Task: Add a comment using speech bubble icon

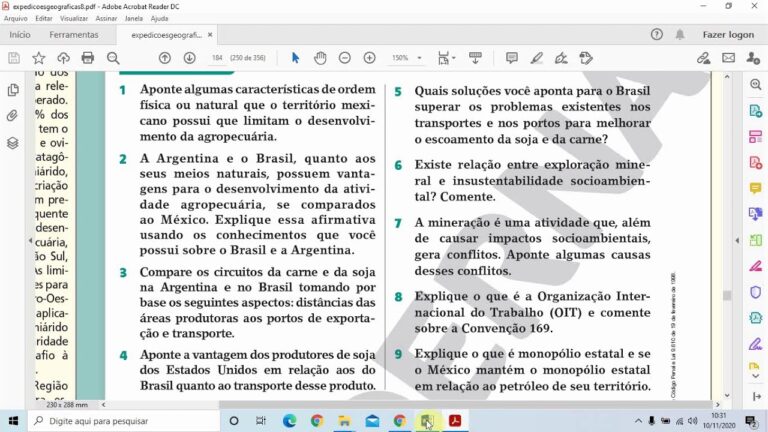Action: point(512,58)
